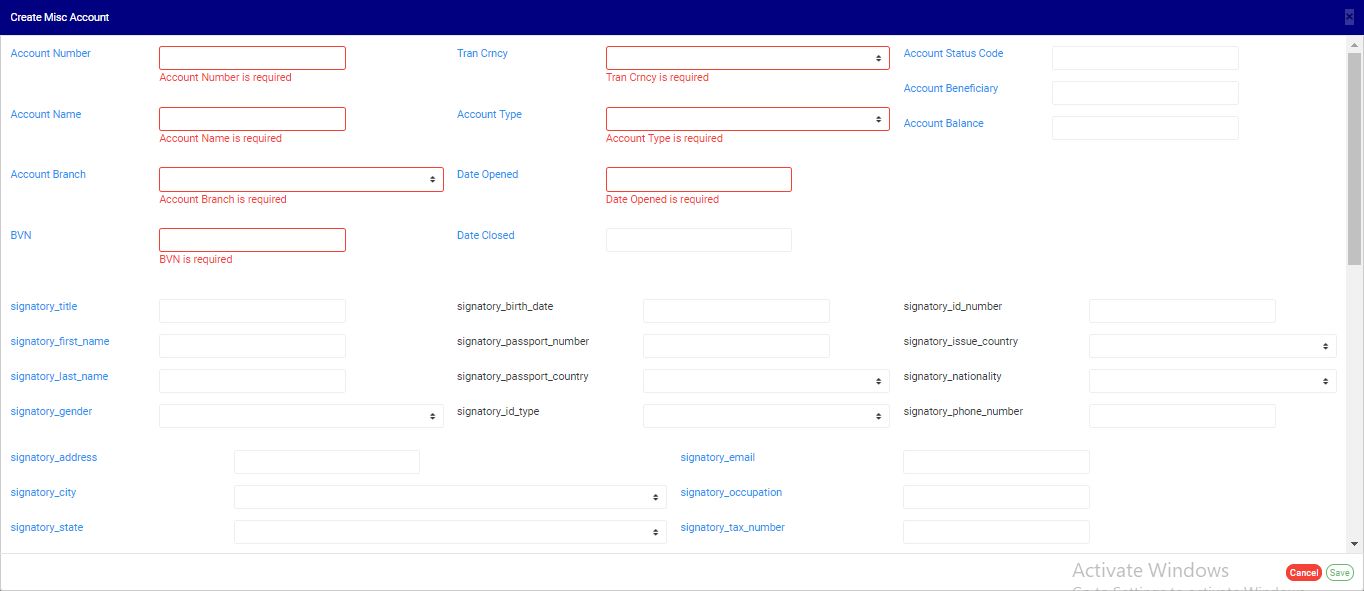Select the signatory_gender dropdown
Viewport: 1364px width, 591px height.
tap(301, 416)
